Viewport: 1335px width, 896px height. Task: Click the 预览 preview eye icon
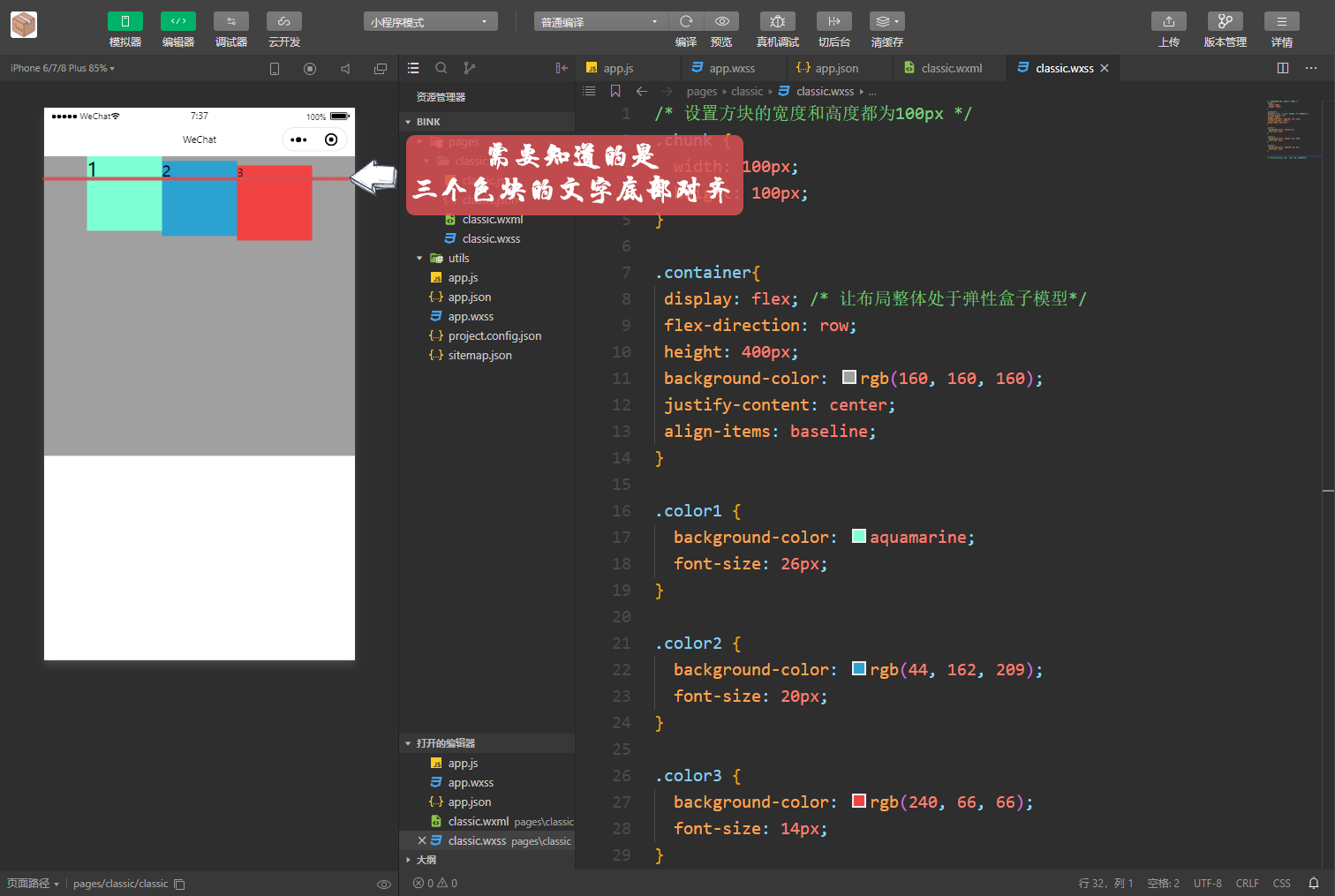tap(721, 21)
